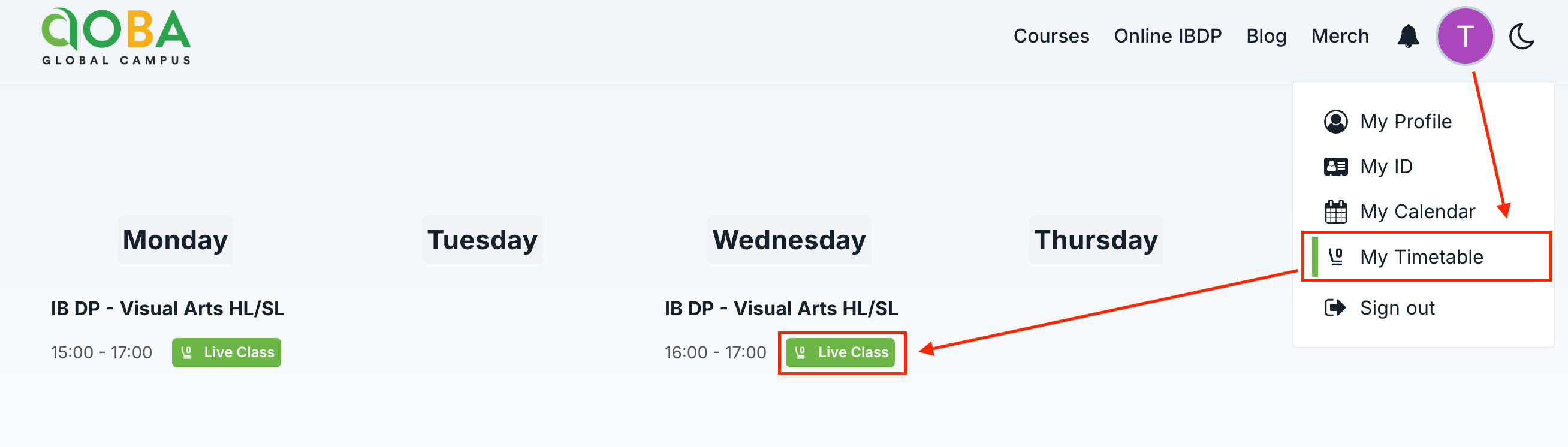Join Wednesday's Live Class

pos(840,353)
